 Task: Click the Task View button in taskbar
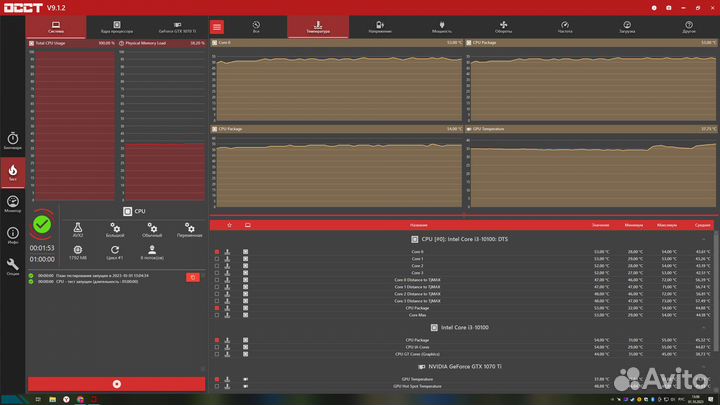pos(38,399)
